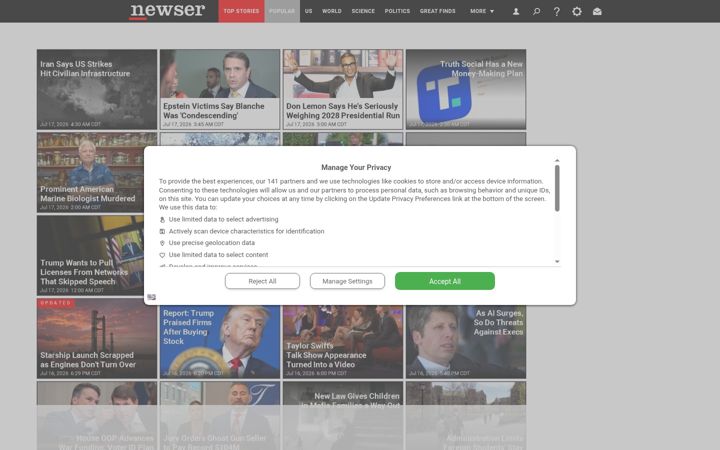Image resolution: width=720 pixels, height=450 pixels.
Task: Open the Iran Says US Strikes story
Action: [97, 90]
